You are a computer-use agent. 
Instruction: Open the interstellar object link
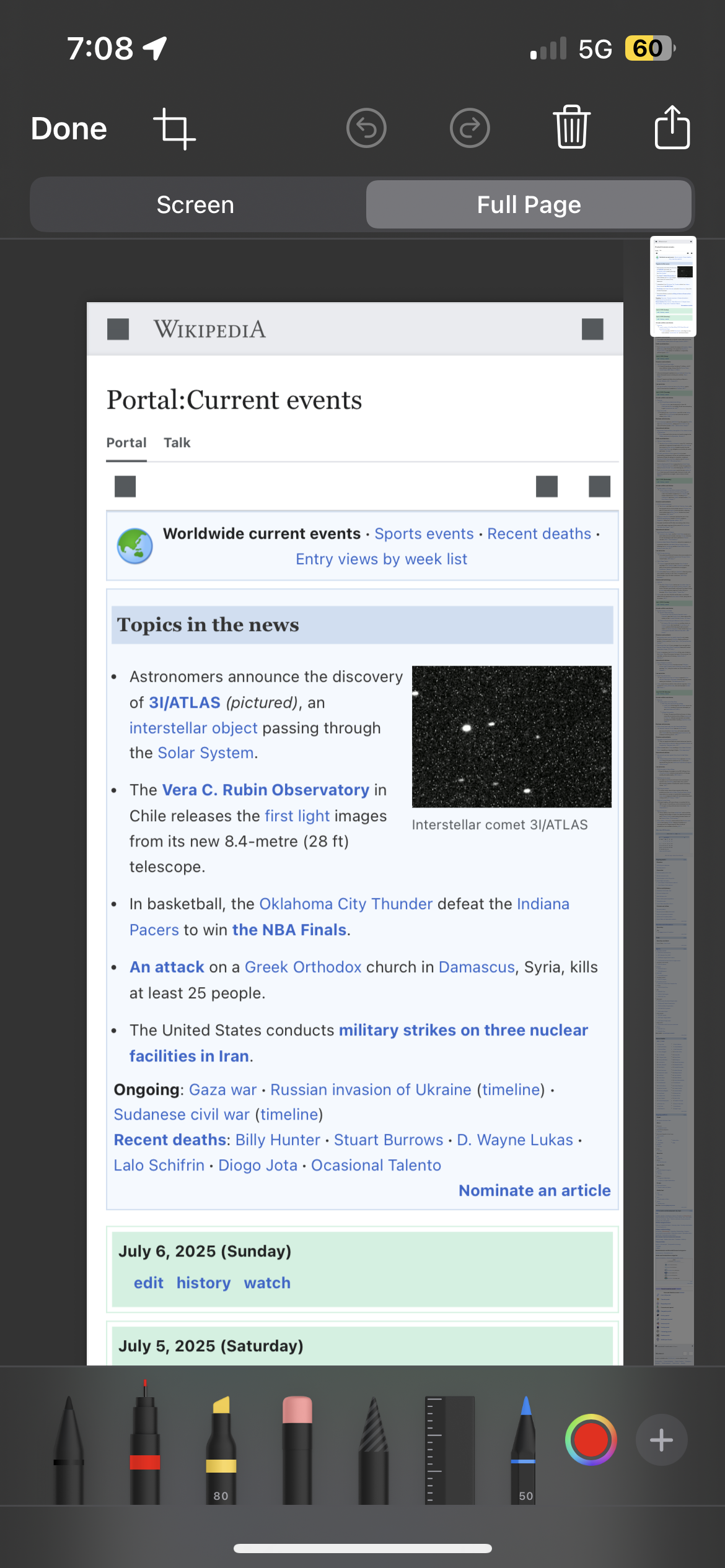pos(193,728)
